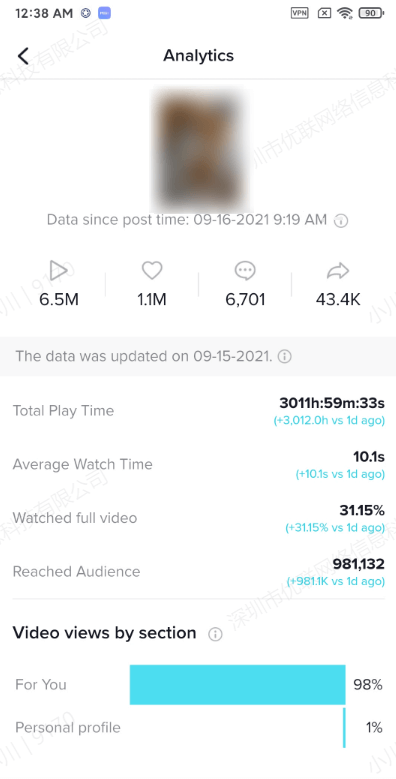The width and height of the screenshot is (396, 779).
Task: Tap the comments bubble icon
Action: click(245, 271)
